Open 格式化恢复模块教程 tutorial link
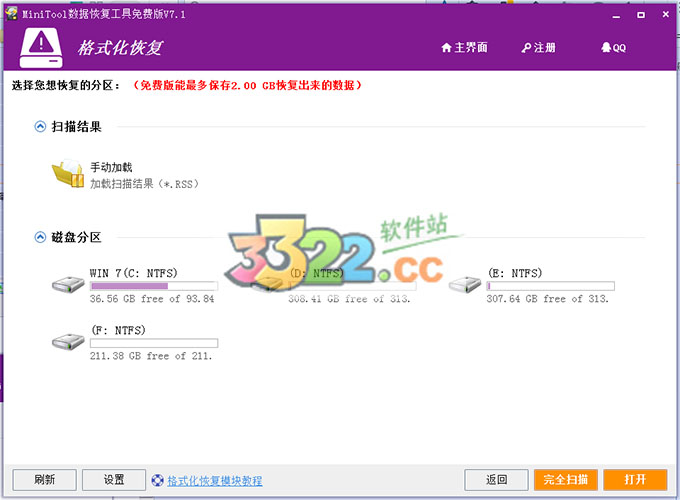This screenshot has width=680, height=500. pyautogui.click(x=215, y=480)
